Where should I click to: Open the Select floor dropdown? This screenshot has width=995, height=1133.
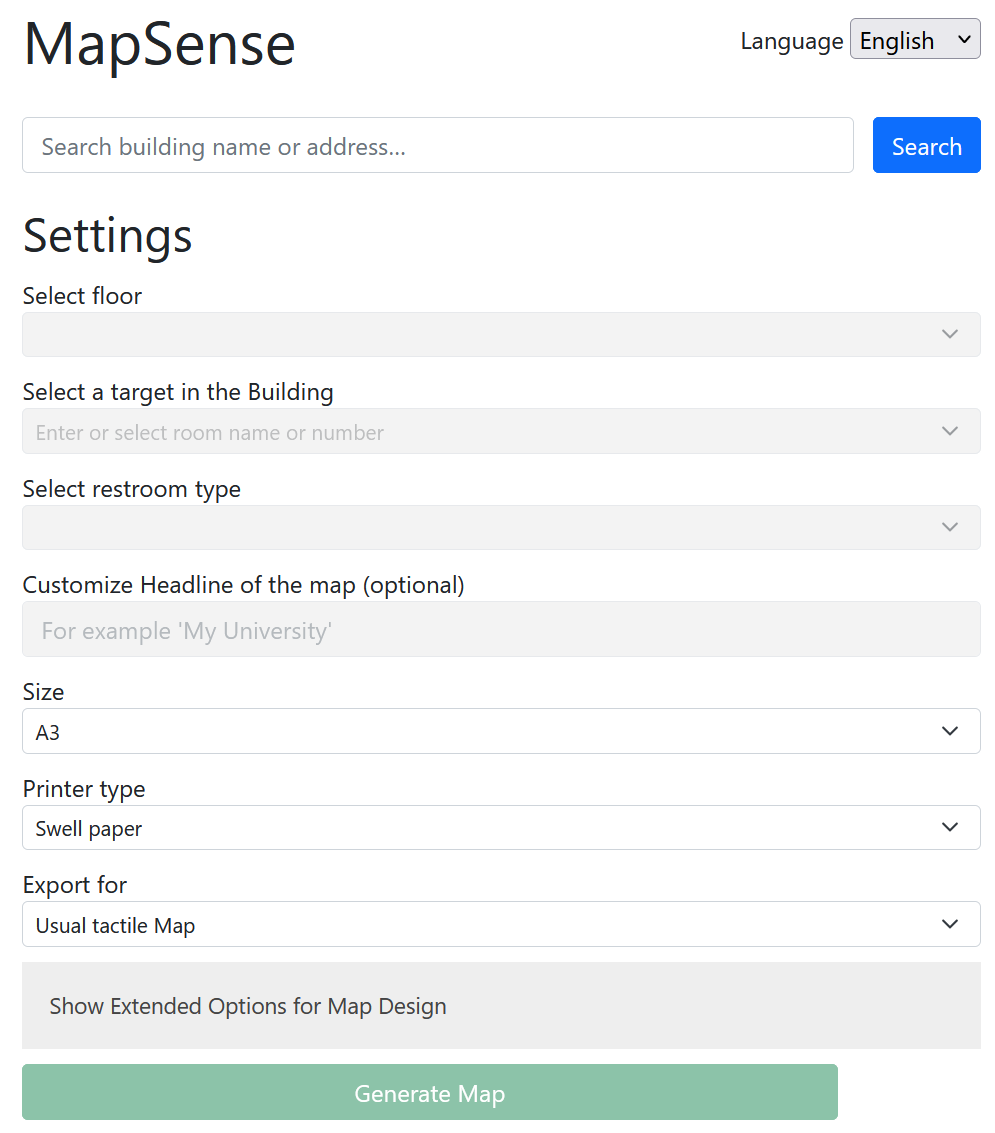point(501,335)
